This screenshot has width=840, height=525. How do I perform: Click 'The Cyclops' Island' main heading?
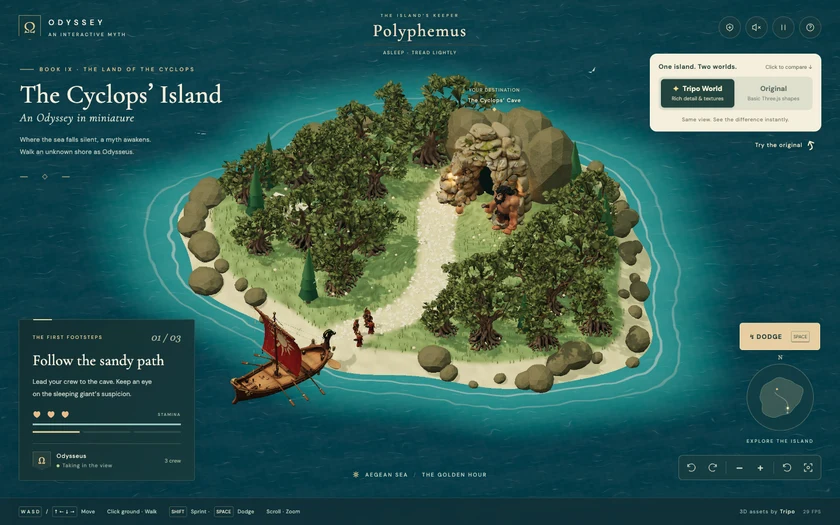121,95
